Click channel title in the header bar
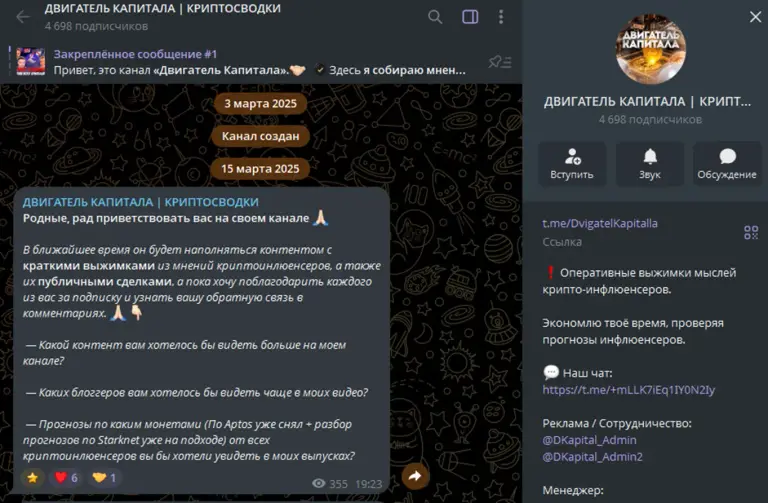Screen dimensions: 768x503 pos(163,9)
